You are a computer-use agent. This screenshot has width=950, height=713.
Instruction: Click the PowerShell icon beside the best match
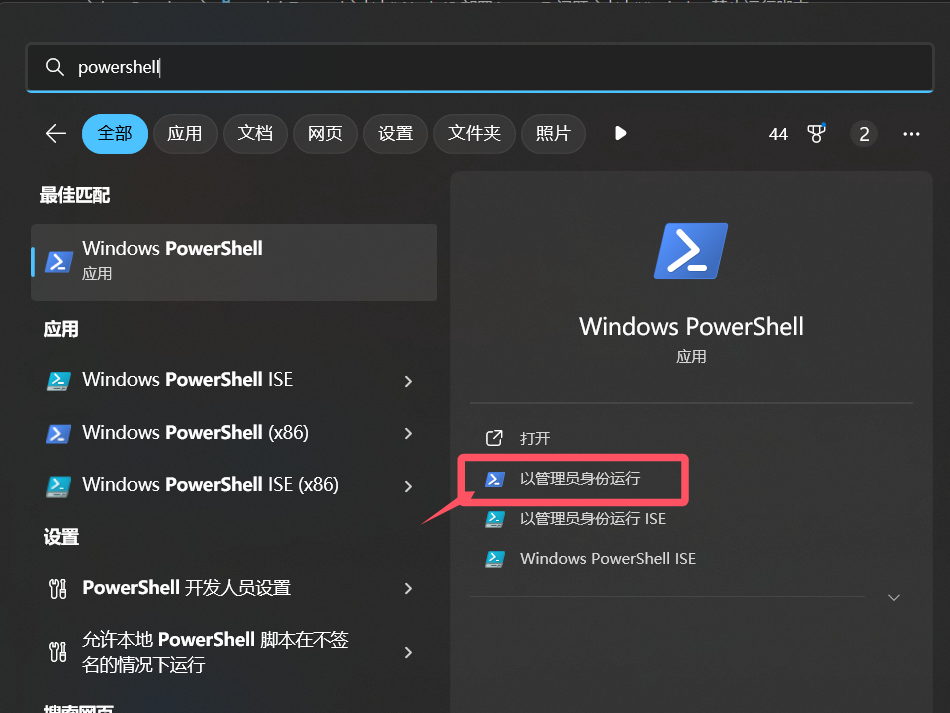(x=58, y=261)
